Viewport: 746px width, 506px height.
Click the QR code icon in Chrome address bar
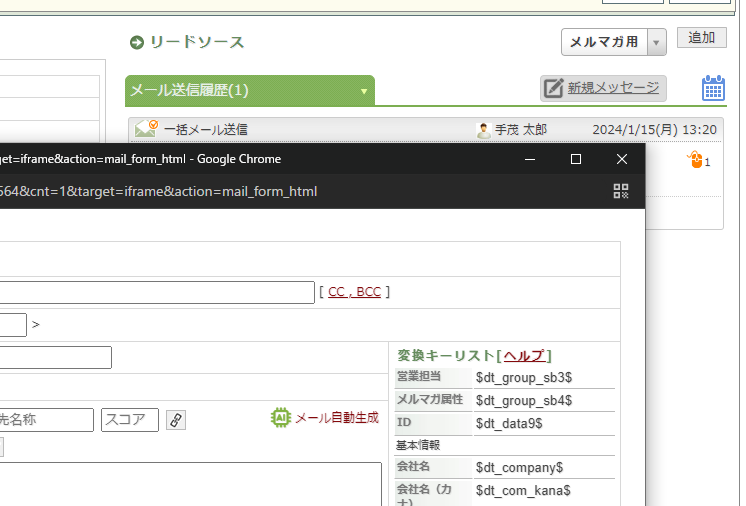point(621,191)
